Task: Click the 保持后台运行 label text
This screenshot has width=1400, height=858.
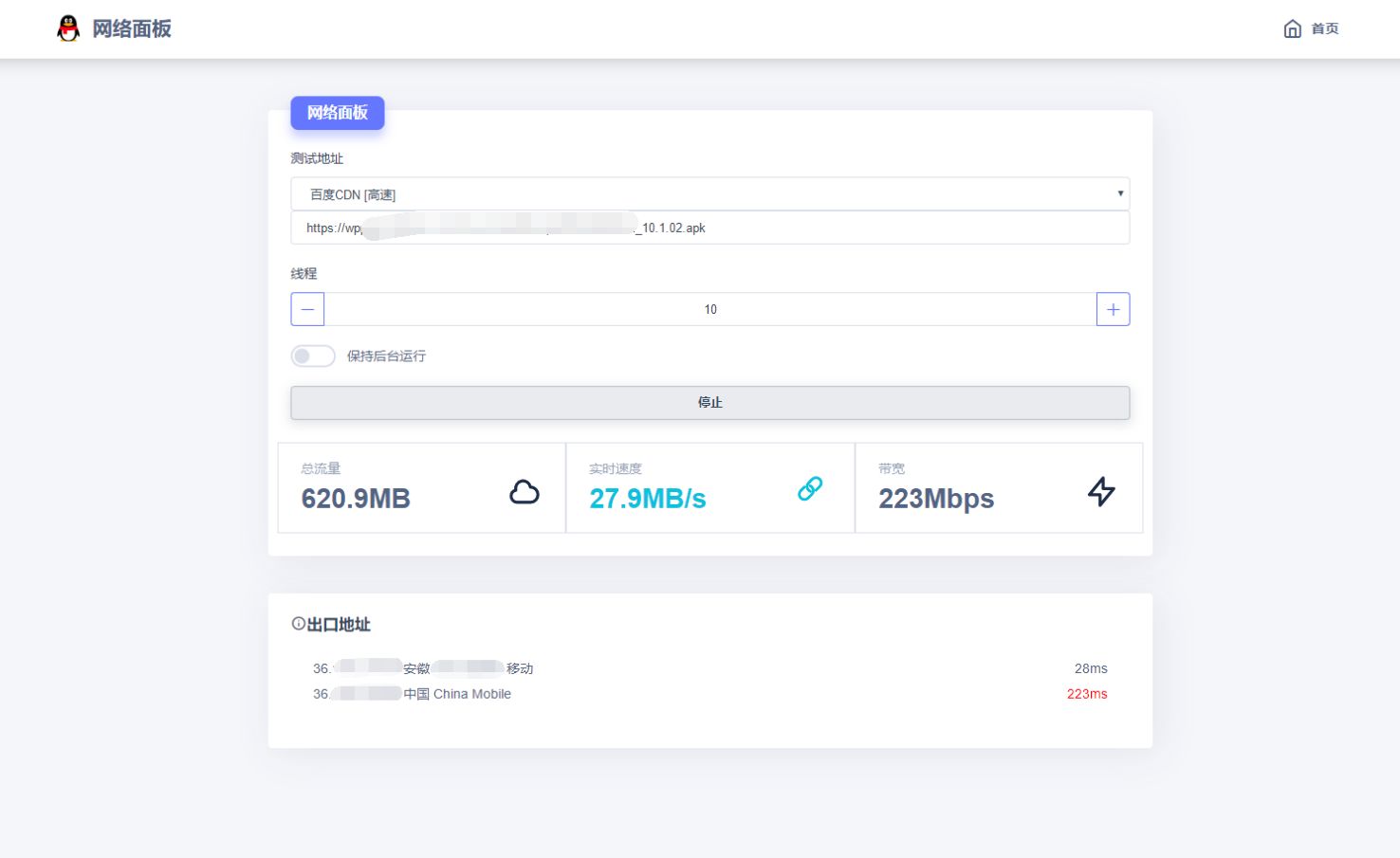Action: click(x=386, y=356)
